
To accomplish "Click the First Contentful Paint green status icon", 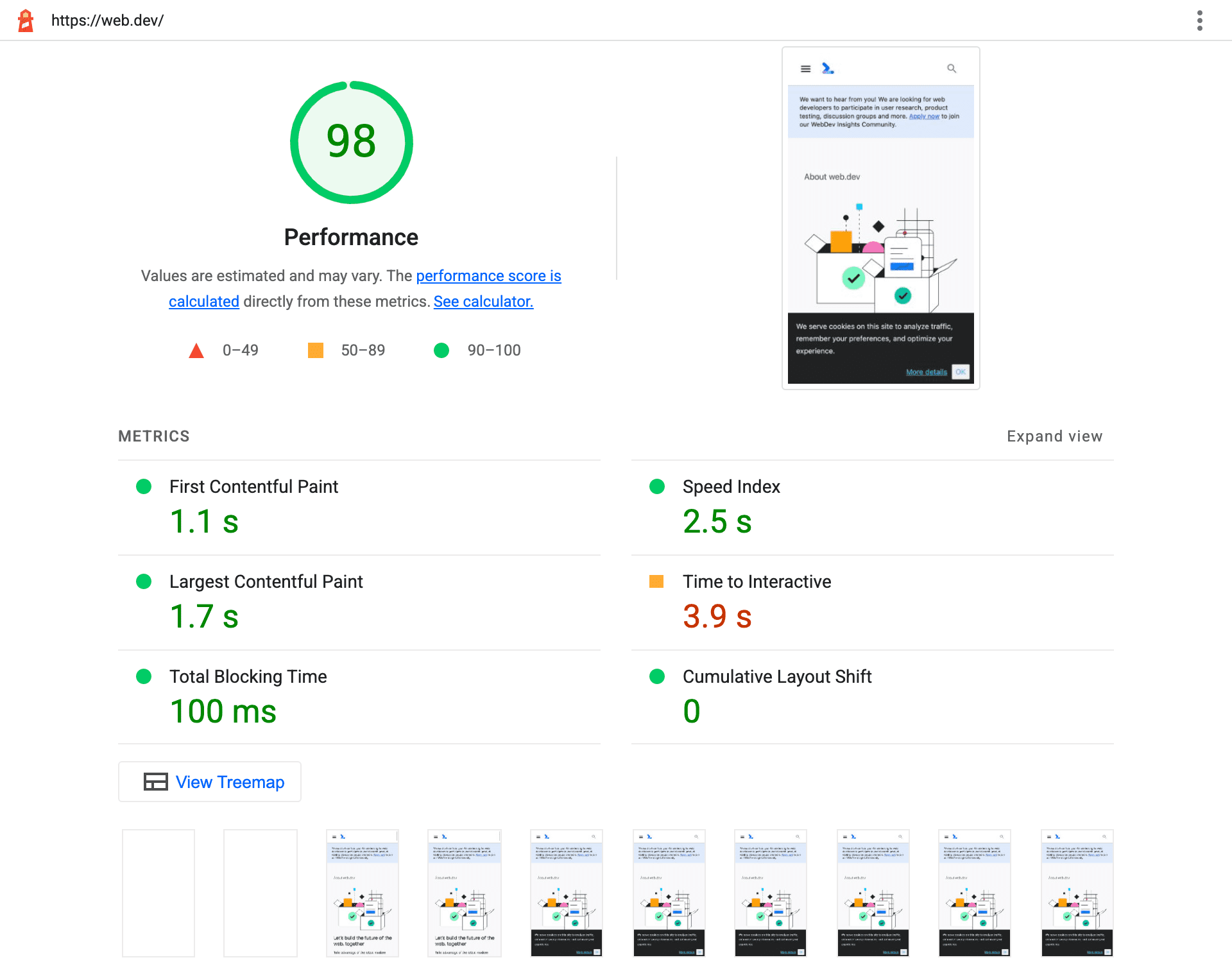I will click(143, 487).
